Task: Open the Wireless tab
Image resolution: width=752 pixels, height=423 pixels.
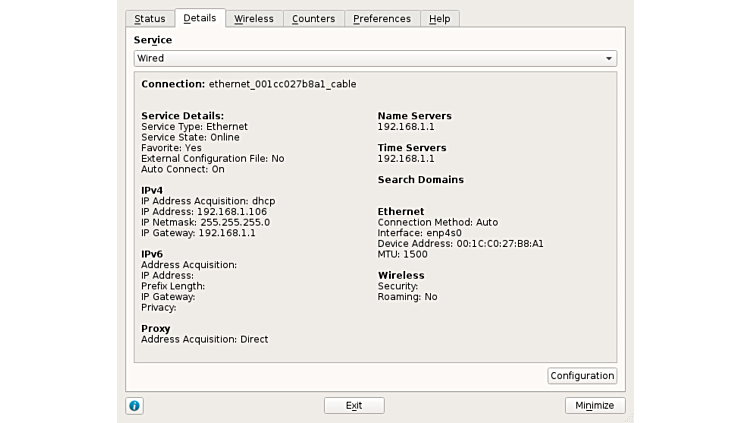Action: pyautogui.click(x=253, y=19)
